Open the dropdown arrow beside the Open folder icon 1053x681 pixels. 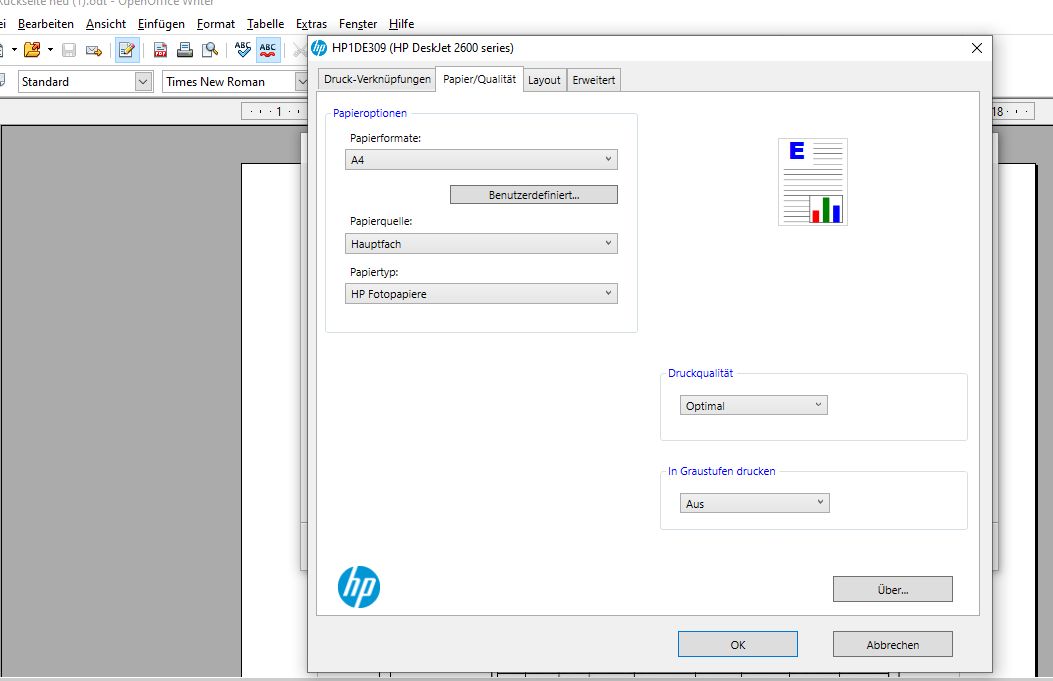point(50,50)
